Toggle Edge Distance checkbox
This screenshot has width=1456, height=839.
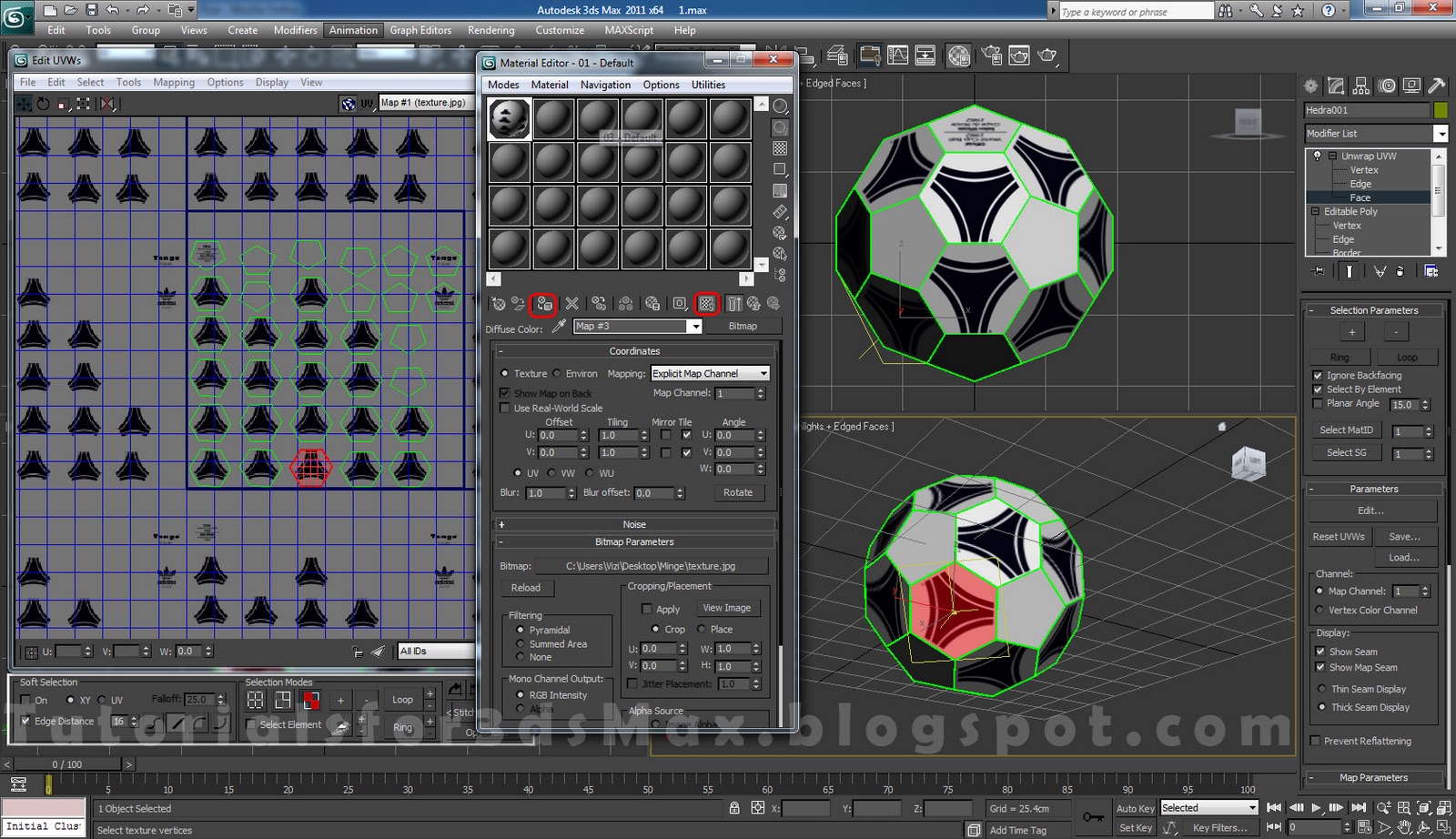[25, 721]
